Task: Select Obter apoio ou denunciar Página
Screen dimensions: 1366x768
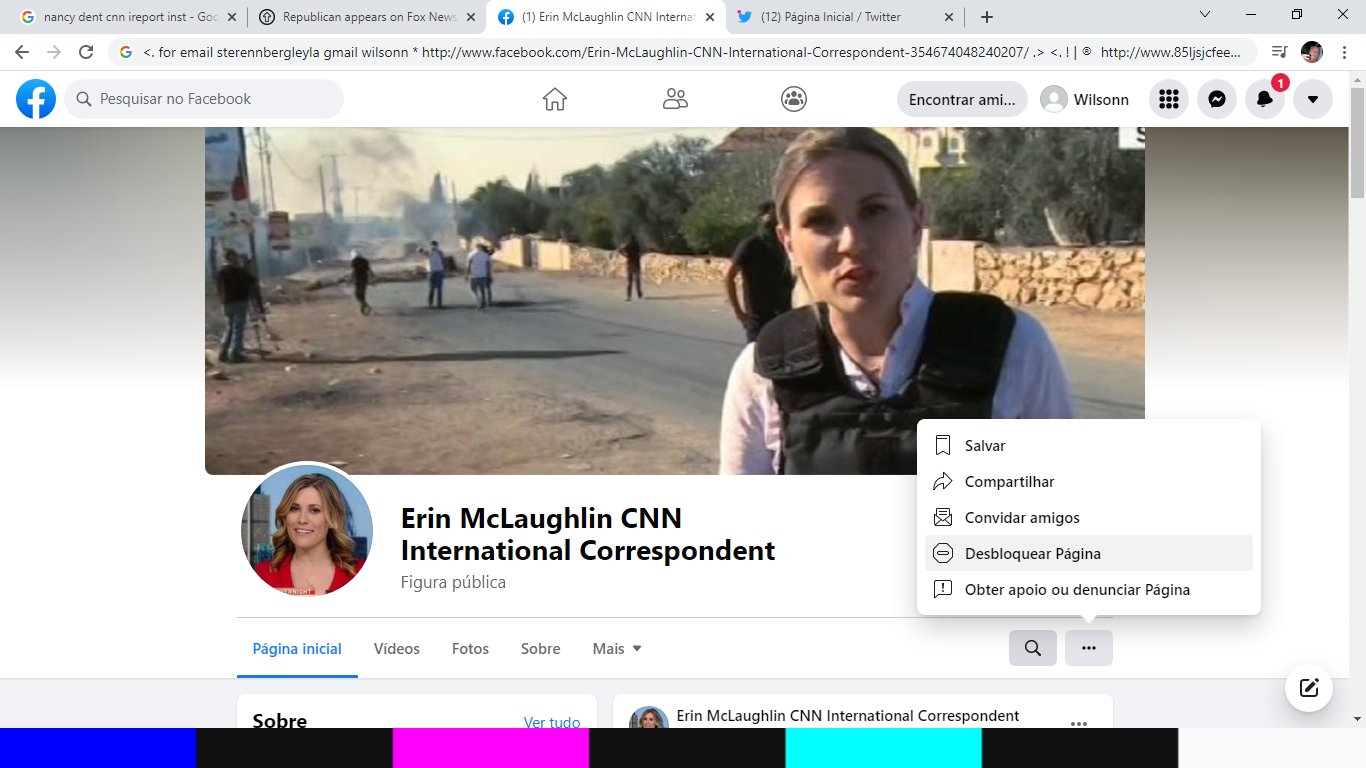Action: 1089,590
